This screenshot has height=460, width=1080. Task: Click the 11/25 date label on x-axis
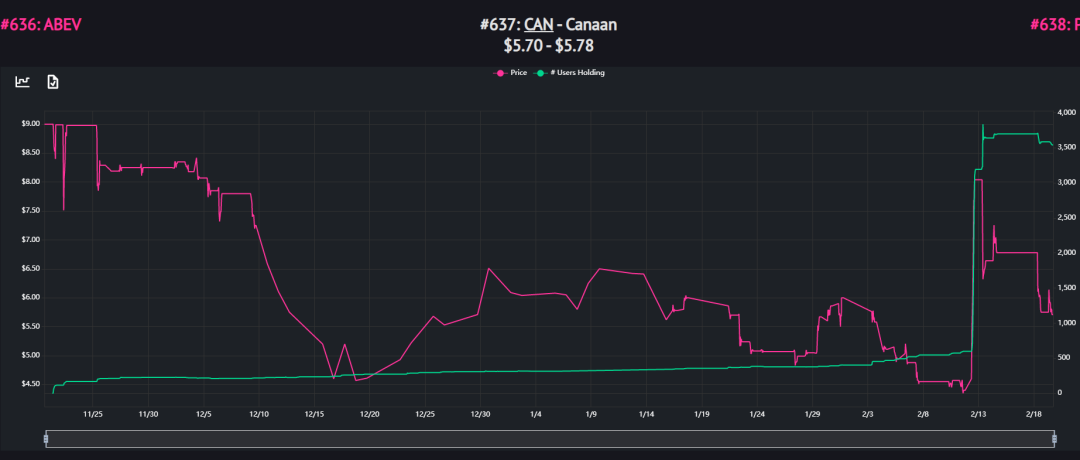pyautogui.click(x=93, y=413)
